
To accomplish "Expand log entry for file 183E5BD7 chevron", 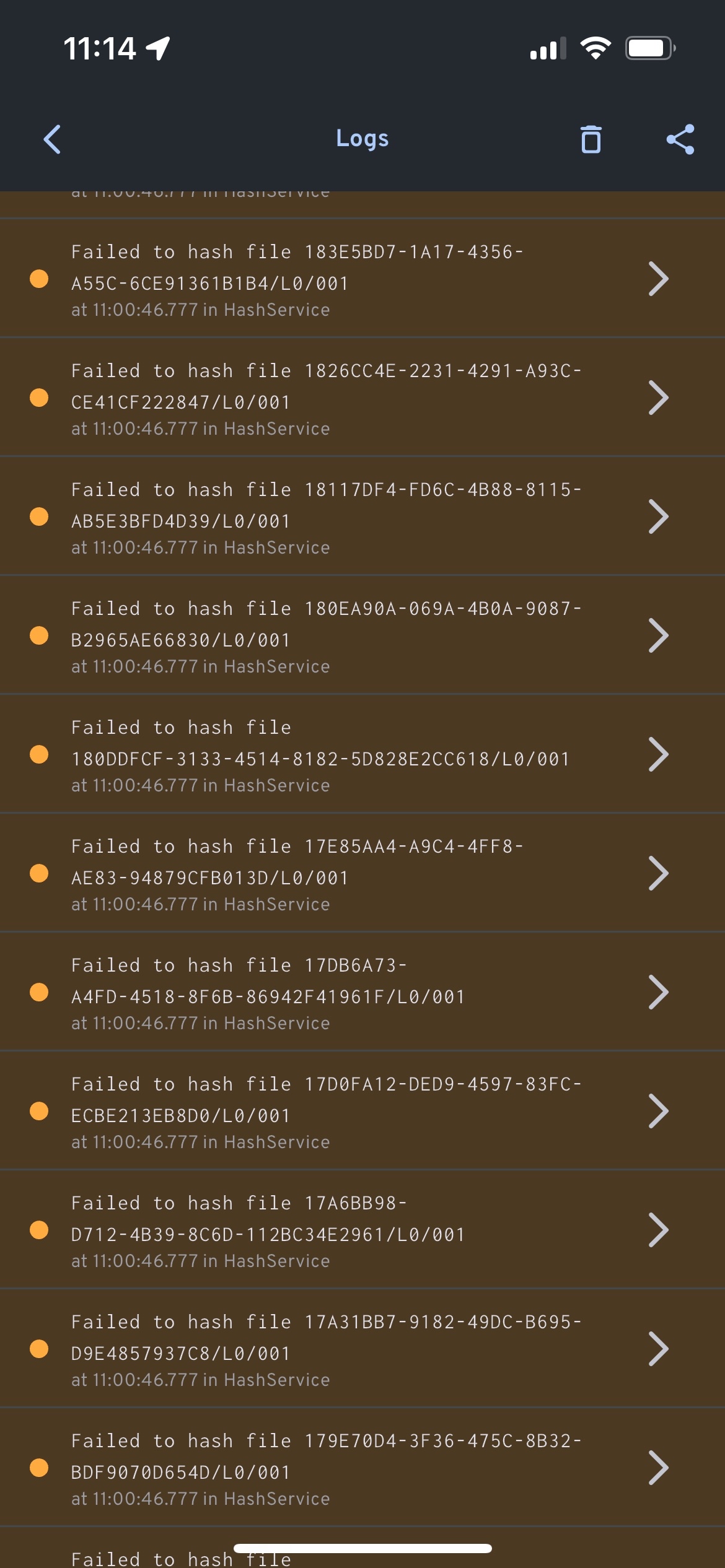I will pos(658,279).
